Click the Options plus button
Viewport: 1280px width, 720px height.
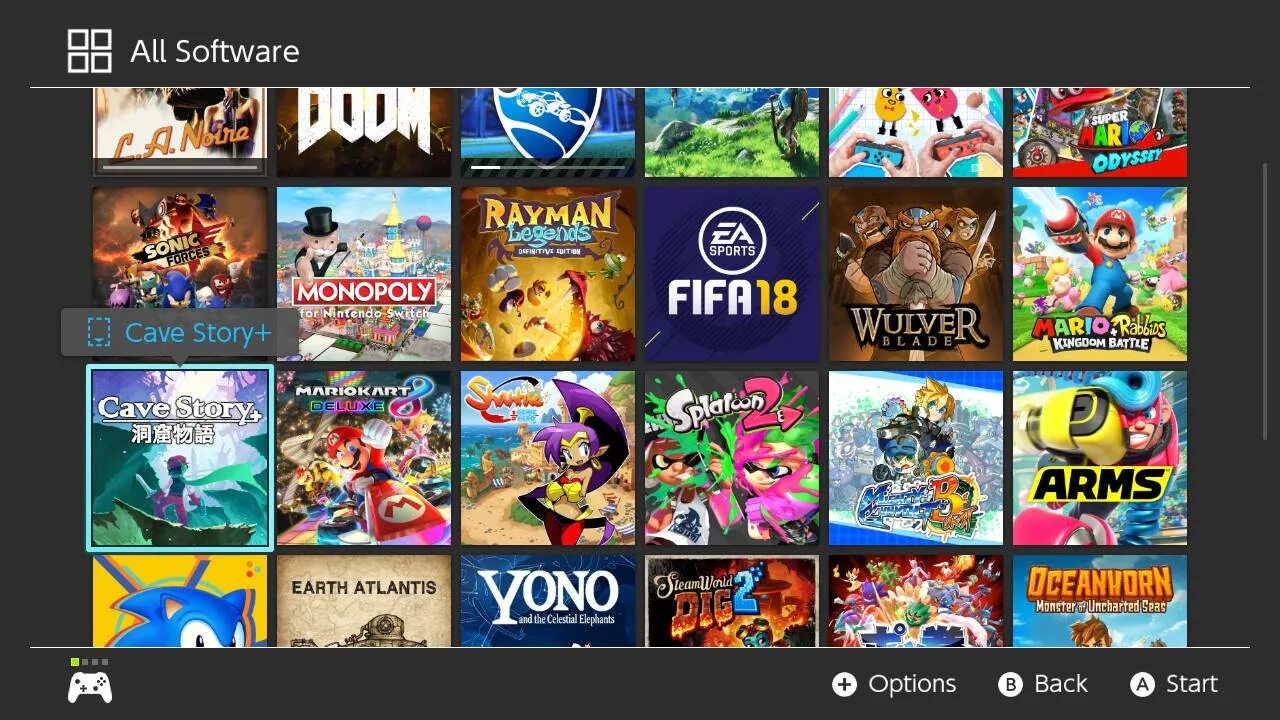894,684
